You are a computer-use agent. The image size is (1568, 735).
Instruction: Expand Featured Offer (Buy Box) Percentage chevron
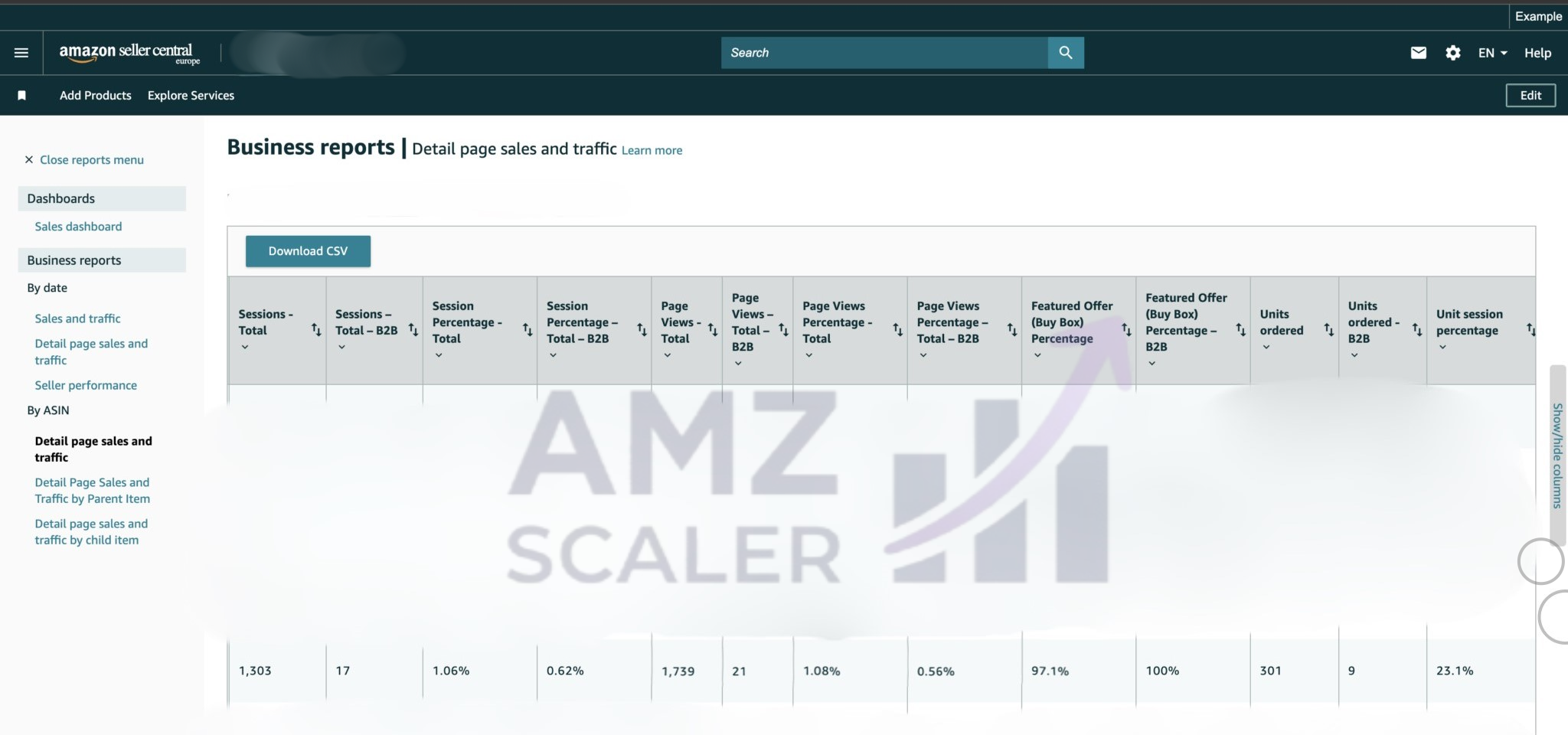(x=1037, y=355)
